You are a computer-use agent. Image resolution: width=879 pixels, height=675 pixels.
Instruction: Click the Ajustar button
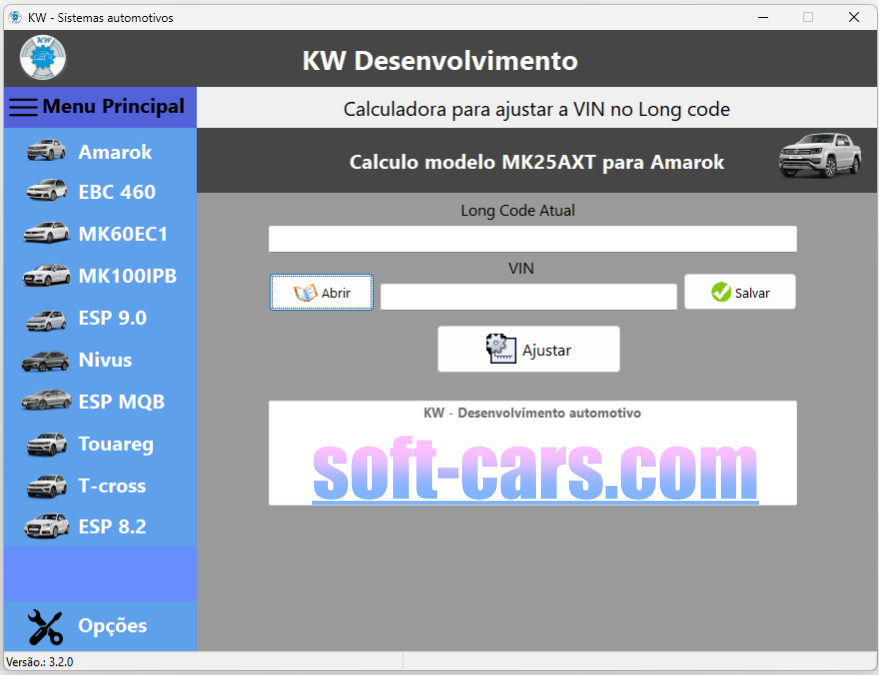click(x=529, y=349)
